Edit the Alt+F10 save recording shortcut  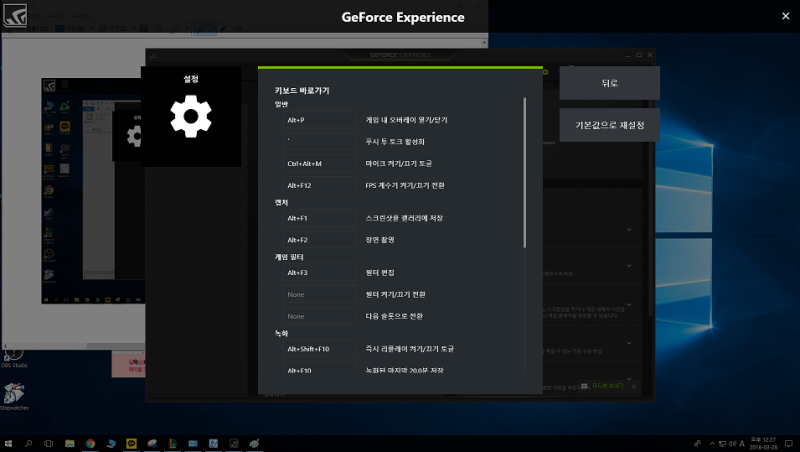(319, 369)
